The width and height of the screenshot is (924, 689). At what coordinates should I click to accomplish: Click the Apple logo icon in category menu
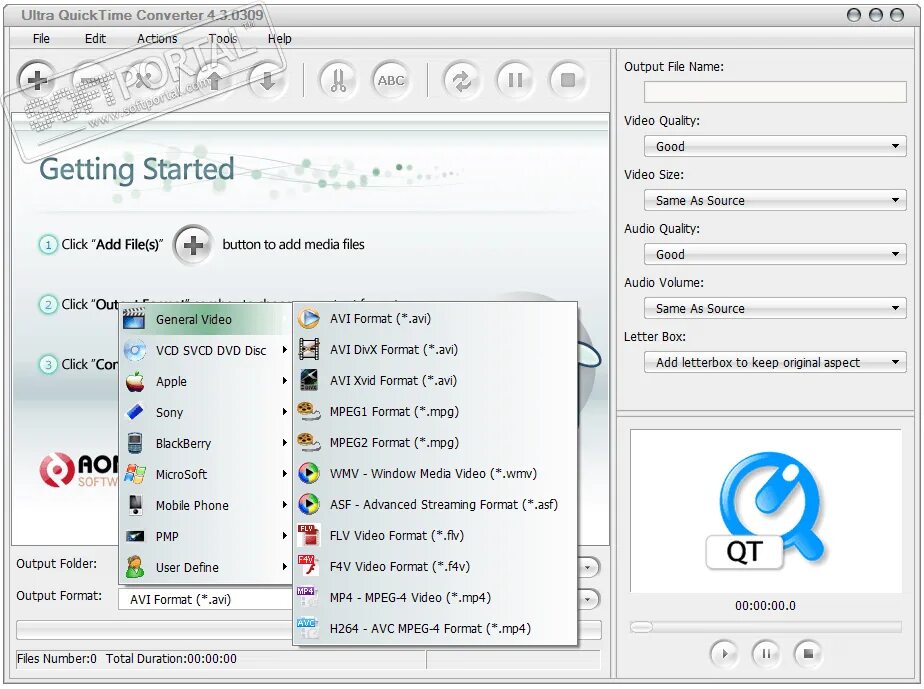coord(135,381)
